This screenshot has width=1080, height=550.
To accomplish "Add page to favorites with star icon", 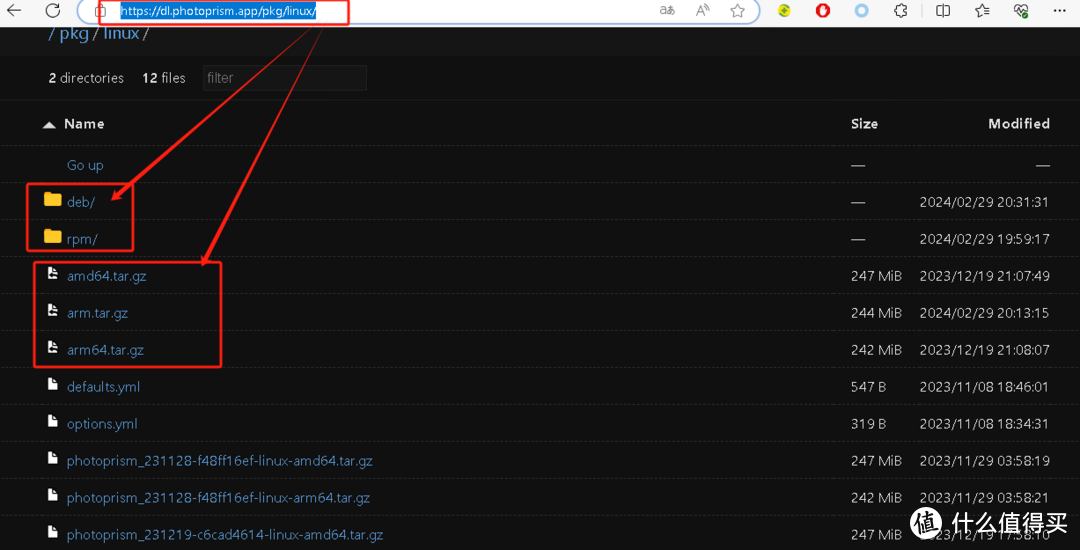I will 738,10.
